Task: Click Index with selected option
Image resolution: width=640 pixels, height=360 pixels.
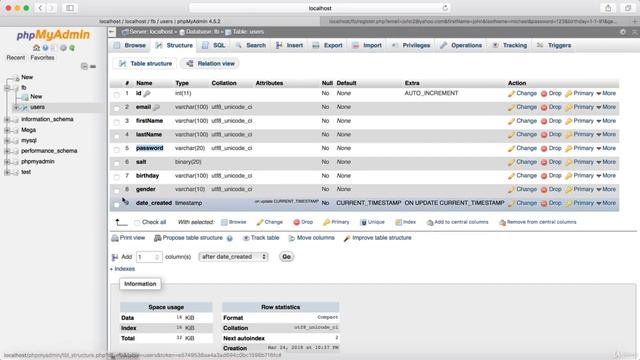Action: tap(406, 222)
